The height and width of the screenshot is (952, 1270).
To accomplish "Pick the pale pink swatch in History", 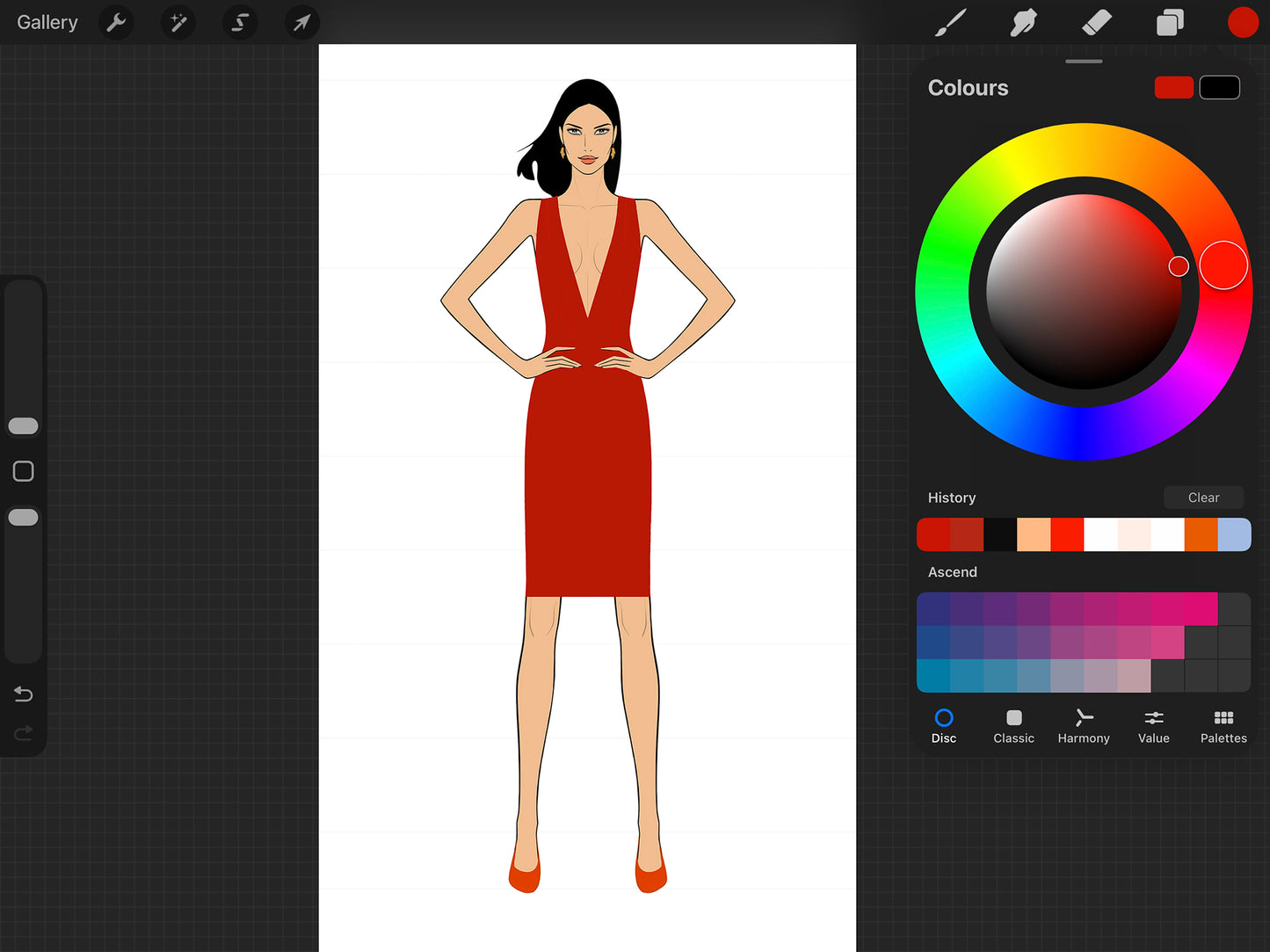I will 1134,534.
